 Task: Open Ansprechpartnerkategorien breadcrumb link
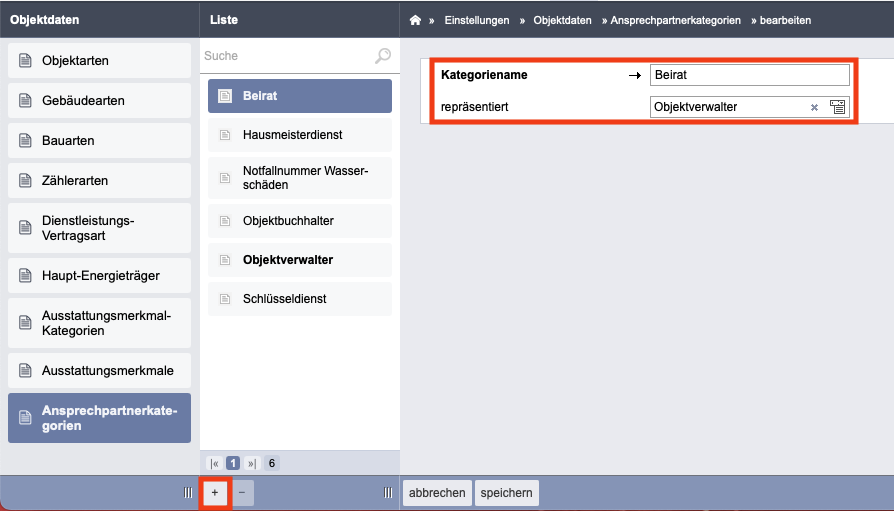pos(676,20)
